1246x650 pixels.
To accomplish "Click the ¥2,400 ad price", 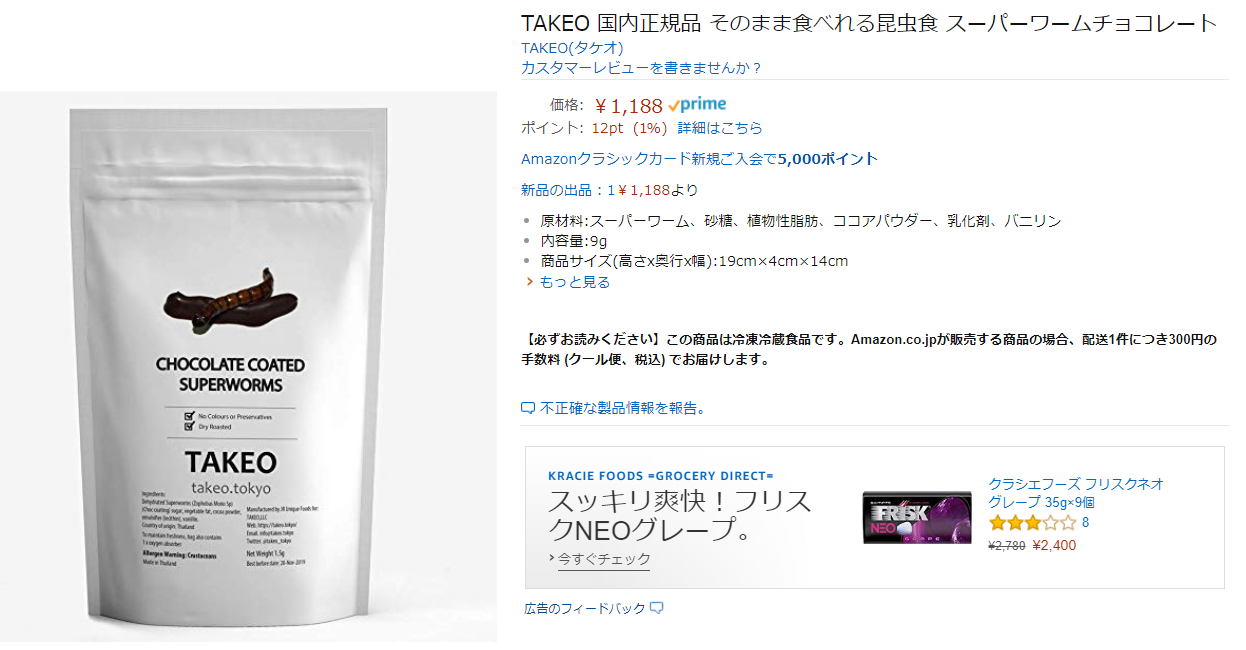I will [x=1054, y=546].
